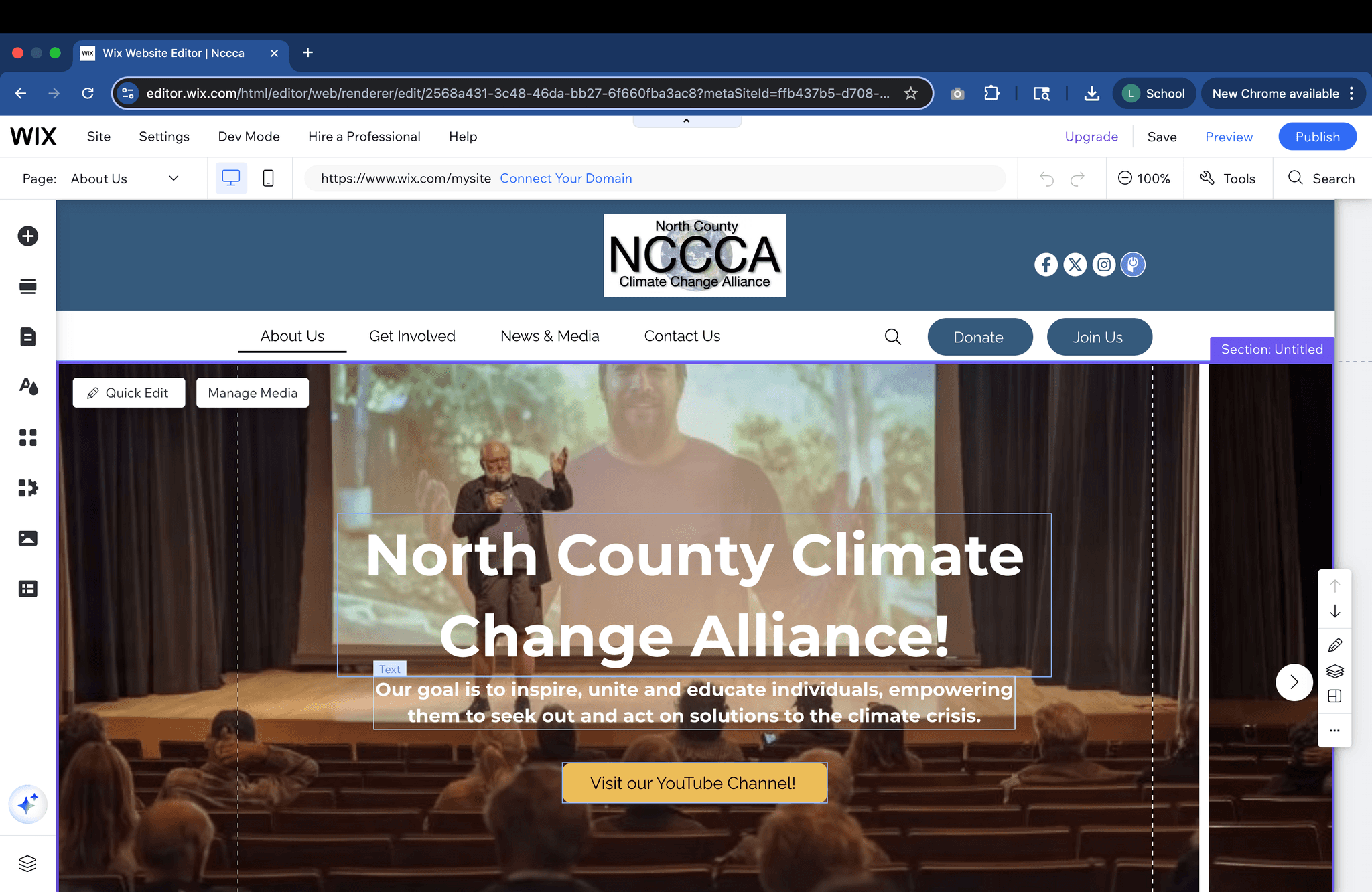
Task: Click the Connect Your Domain link
Action: pyautogui.click(x=565, y=178)
